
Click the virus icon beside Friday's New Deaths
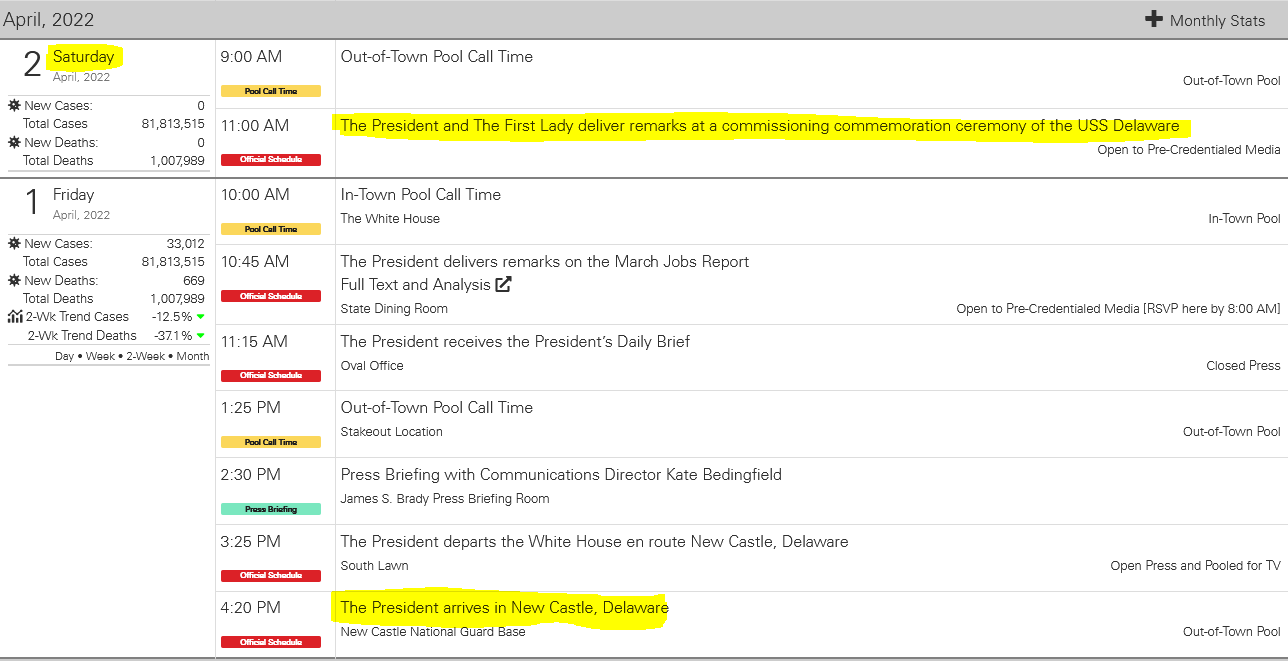pos(14,280)
